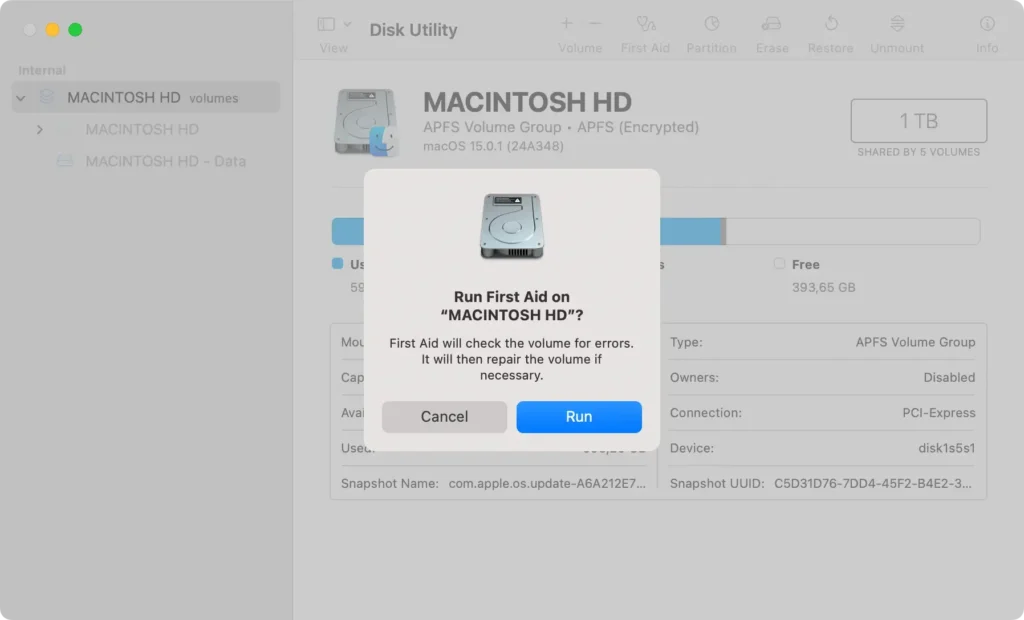Click the blue Used color swatch

(338, 263)
